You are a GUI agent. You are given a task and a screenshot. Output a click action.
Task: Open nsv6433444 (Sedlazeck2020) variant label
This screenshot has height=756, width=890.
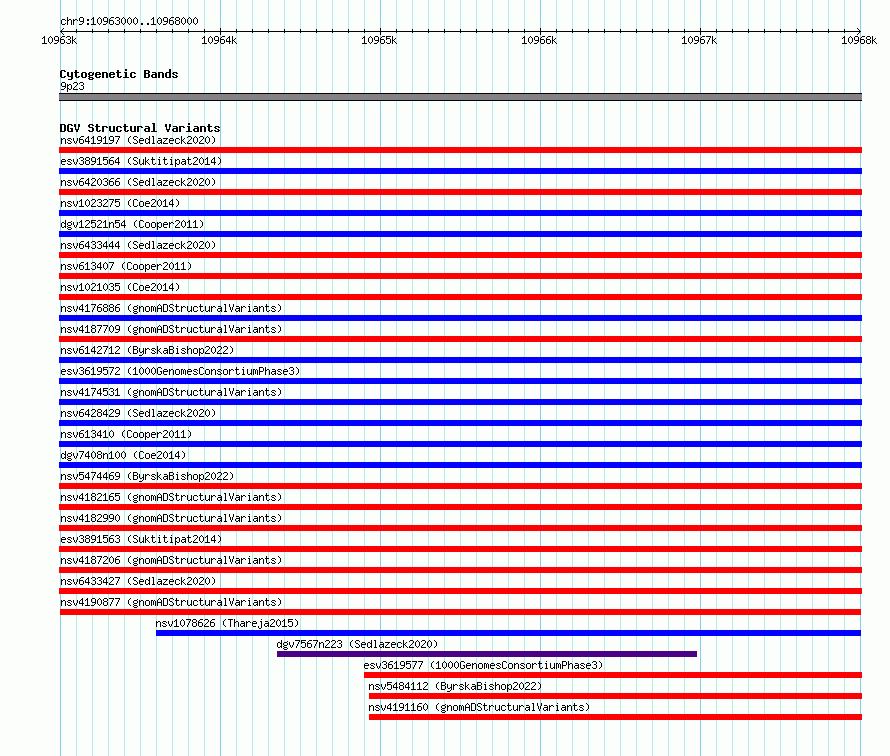pyautogui.click(x=138, y=245)
